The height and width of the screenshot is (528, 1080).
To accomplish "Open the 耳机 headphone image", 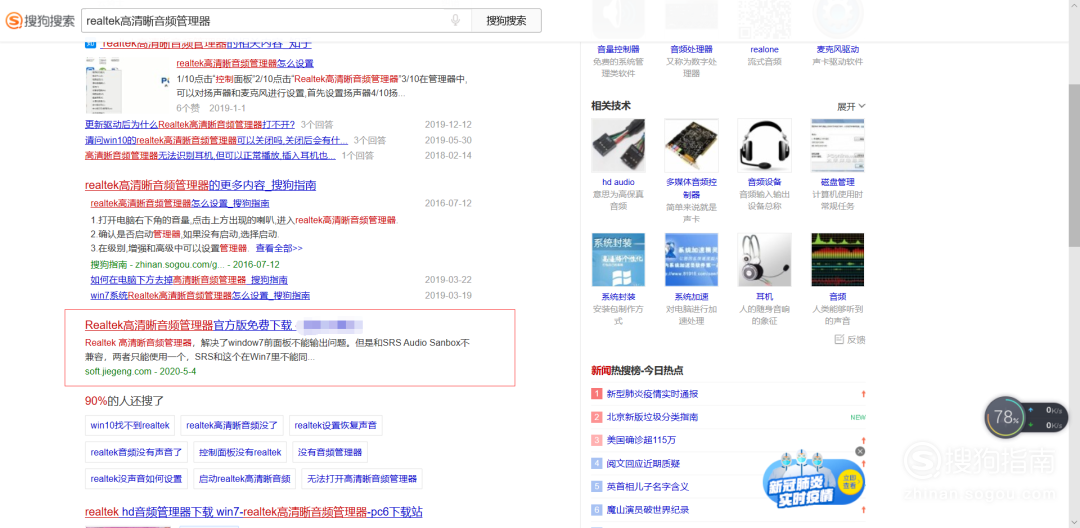I will point(765,260).
